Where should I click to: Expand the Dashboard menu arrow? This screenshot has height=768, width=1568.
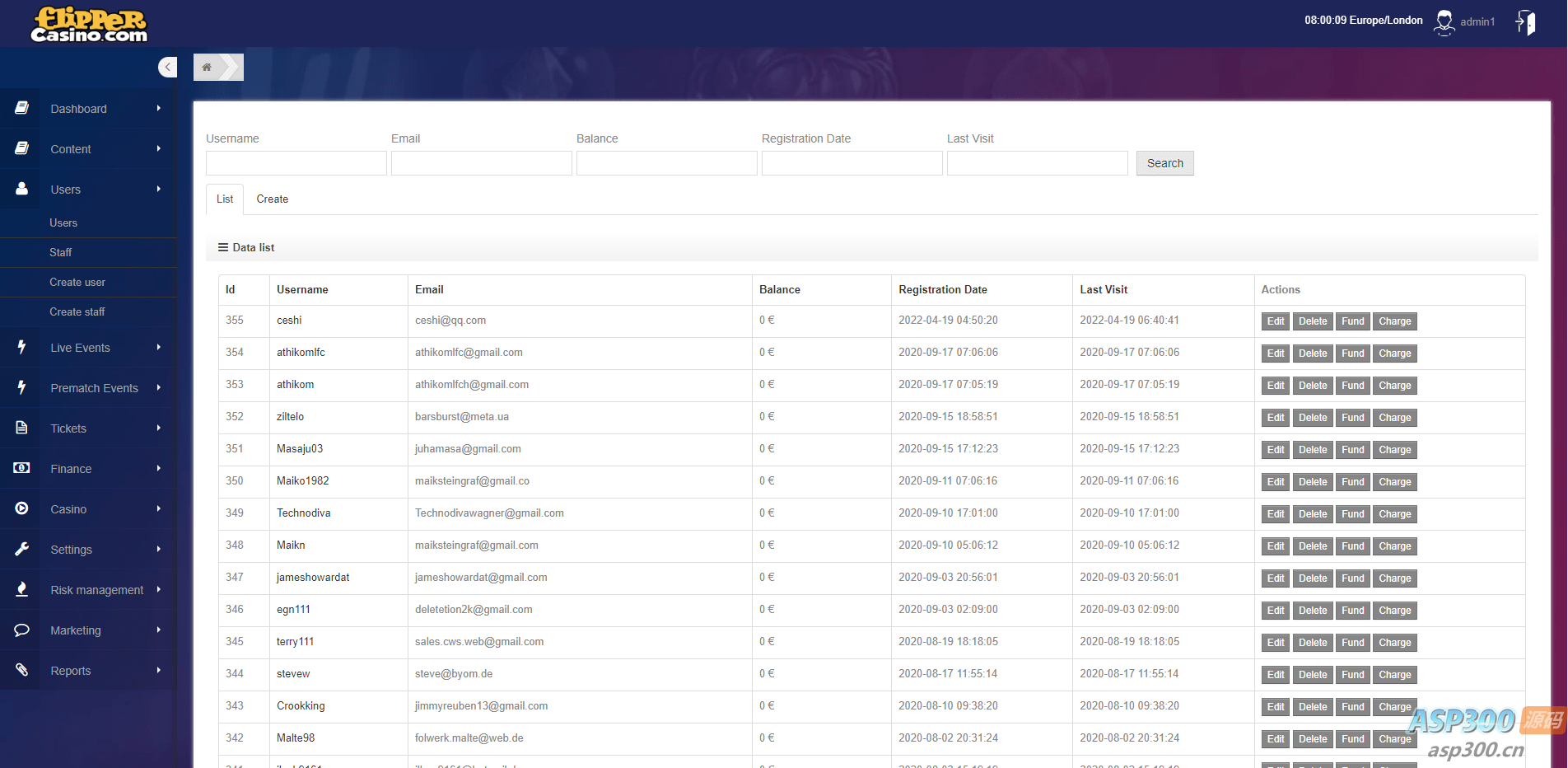[159, 109]
